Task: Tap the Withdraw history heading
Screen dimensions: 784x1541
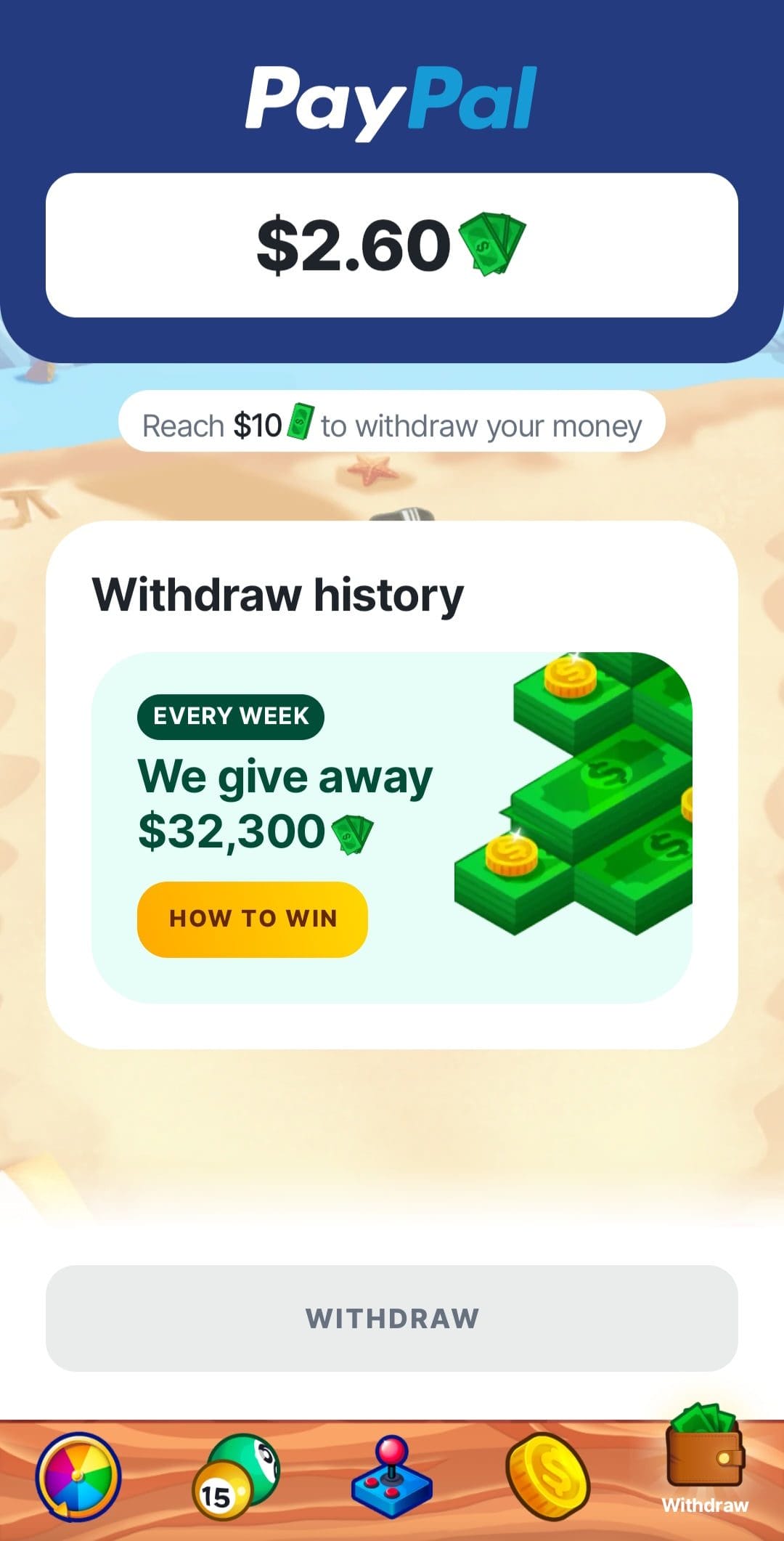Action: [x=278, y=595]
